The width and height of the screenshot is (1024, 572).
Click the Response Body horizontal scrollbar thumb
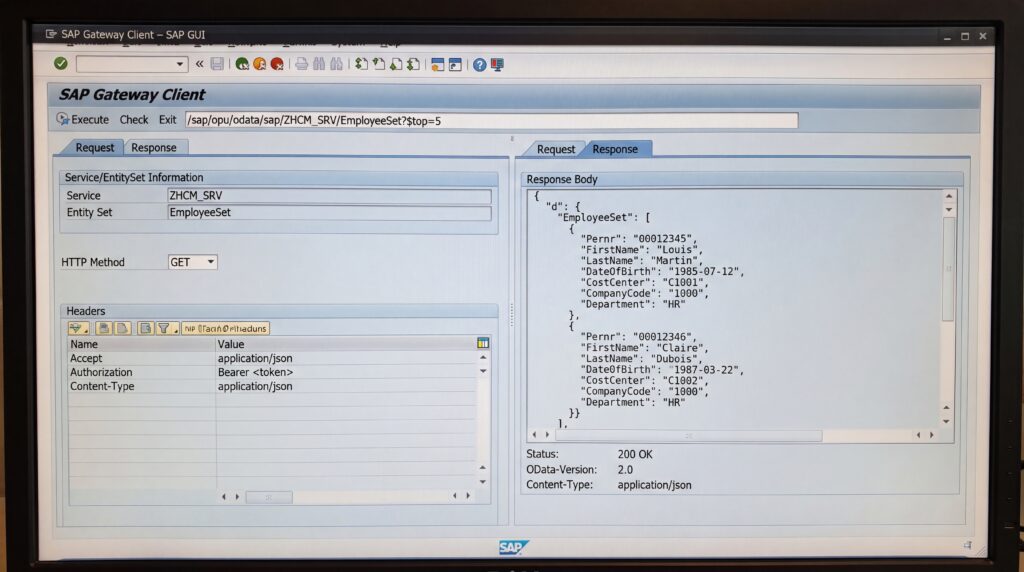(x=688, y=435)
